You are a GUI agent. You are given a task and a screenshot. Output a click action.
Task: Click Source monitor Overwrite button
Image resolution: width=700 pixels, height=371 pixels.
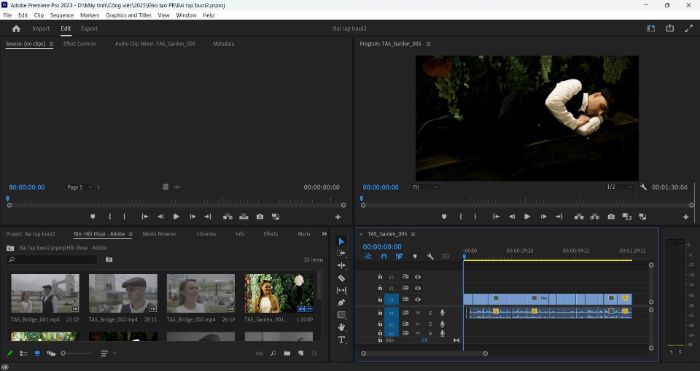pos(244,217)
